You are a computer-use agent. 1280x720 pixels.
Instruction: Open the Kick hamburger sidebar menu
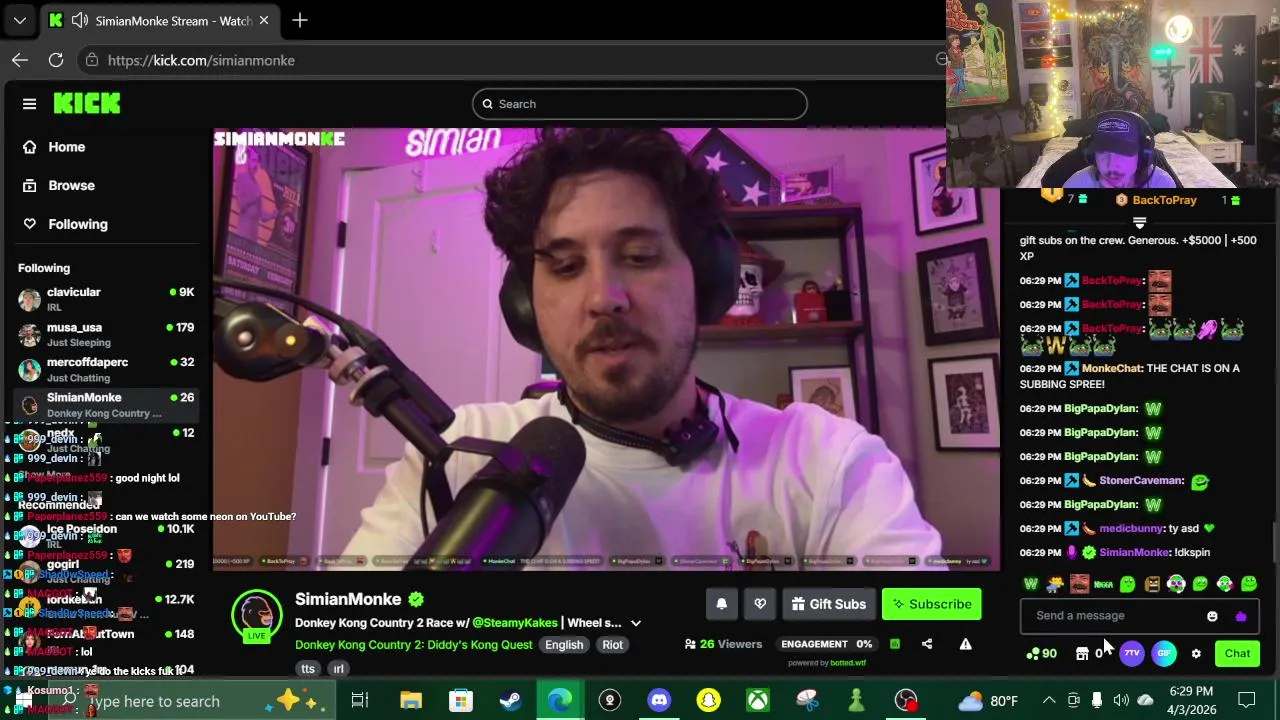tap(29, 104)
